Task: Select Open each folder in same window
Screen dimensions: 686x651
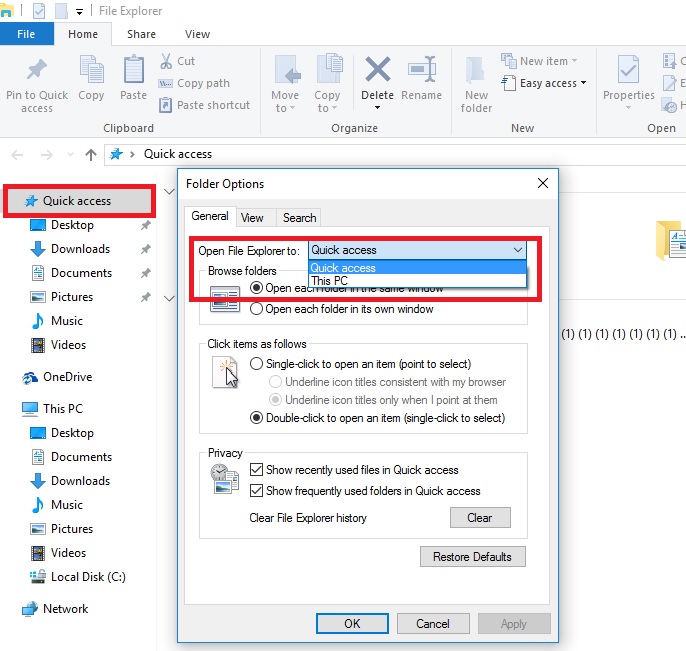Action: (x=256, y=288)
